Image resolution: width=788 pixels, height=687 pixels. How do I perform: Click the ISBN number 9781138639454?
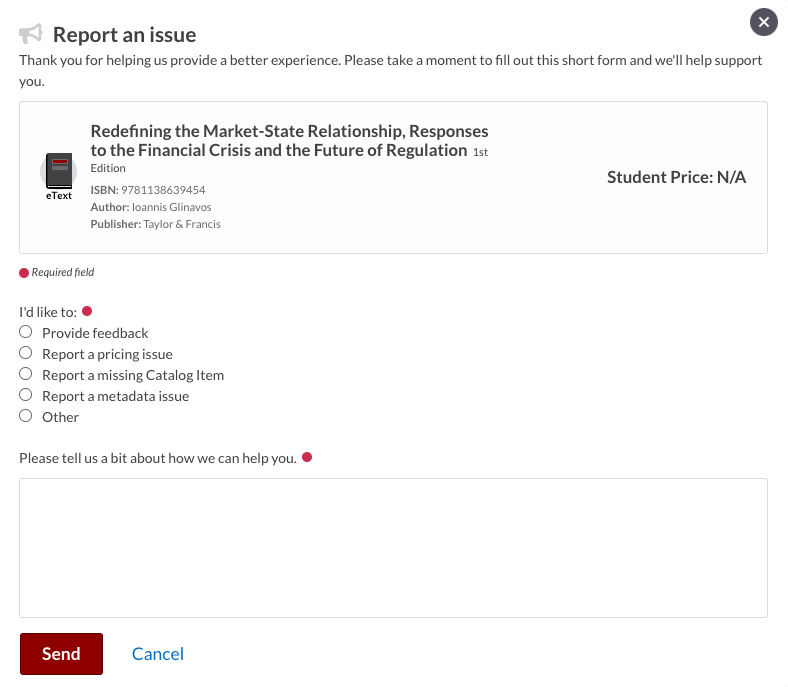click(x=163, y=190)
